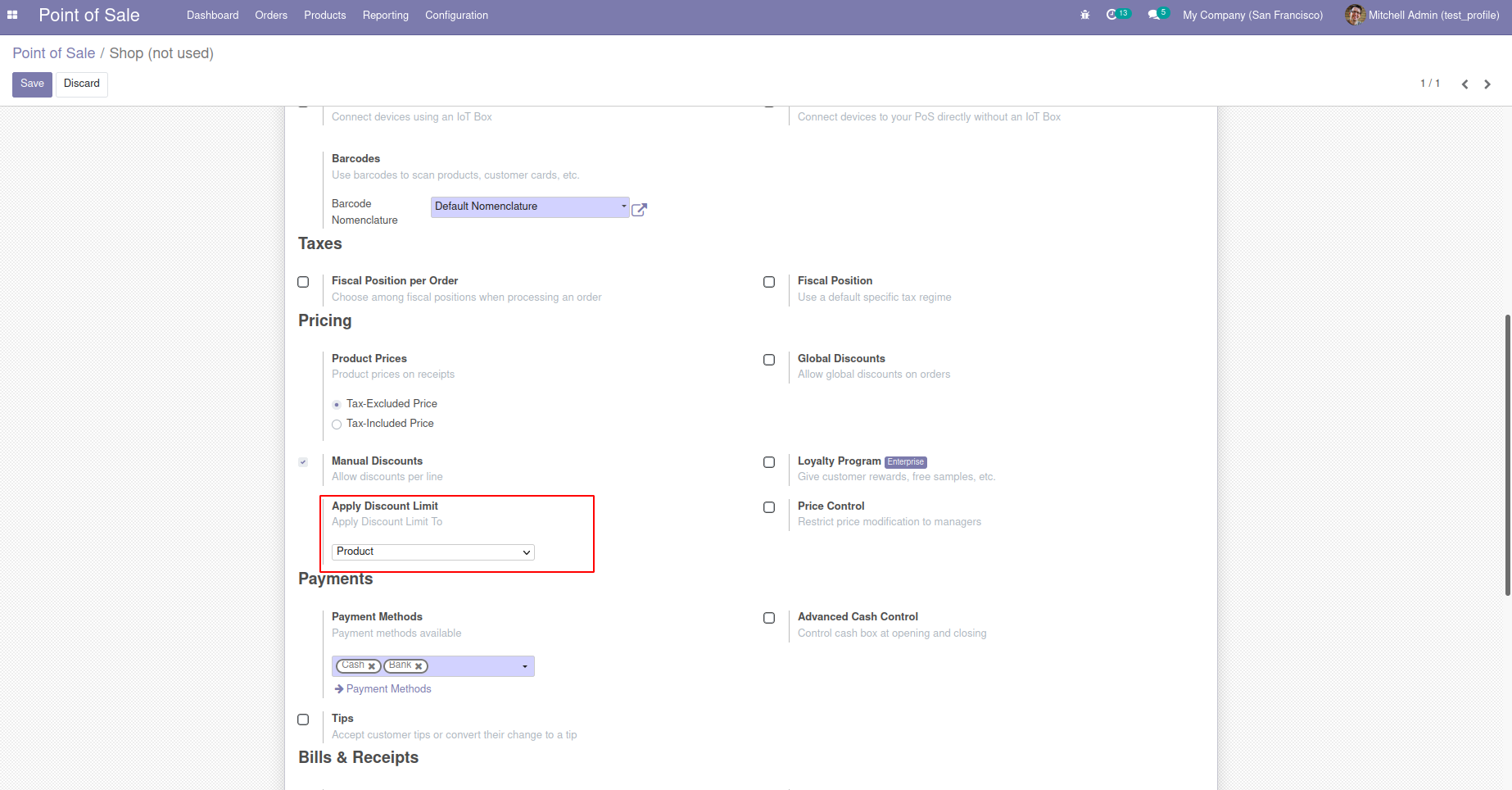Viewport: 1512px width, 790px height.
Task: Enable the Tips checkbox
Action: (303, 720)
